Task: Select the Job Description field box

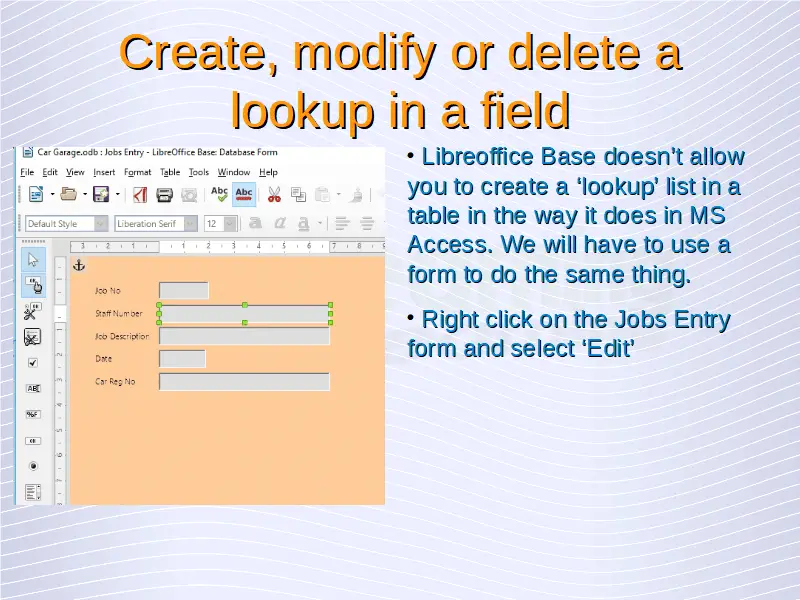Action: tap(244, 336)
